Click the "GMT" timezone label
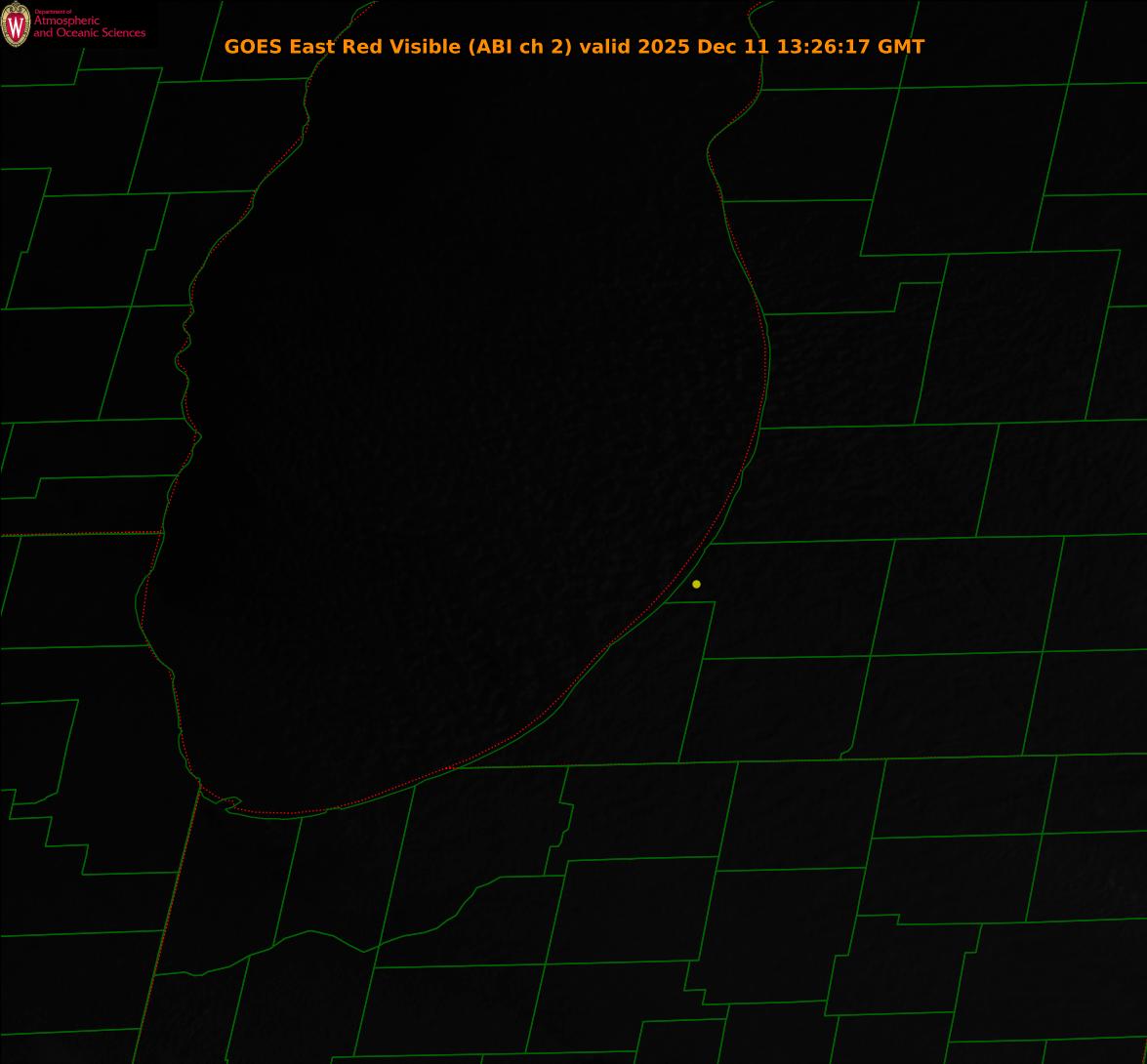This screenshot has height=1064, width=1147. (x=900, y=47)
